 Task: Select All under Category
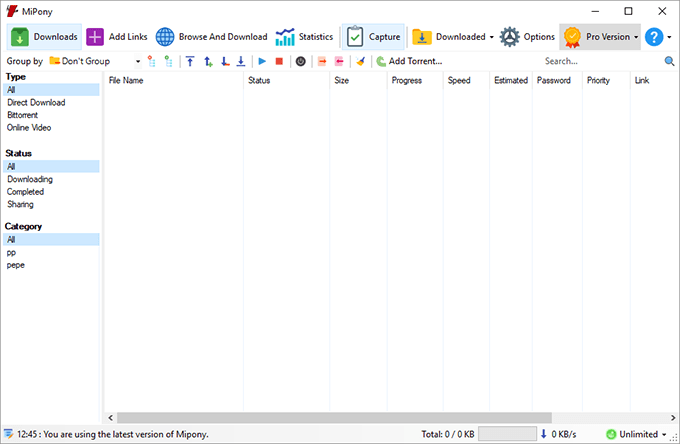(51, 239)
